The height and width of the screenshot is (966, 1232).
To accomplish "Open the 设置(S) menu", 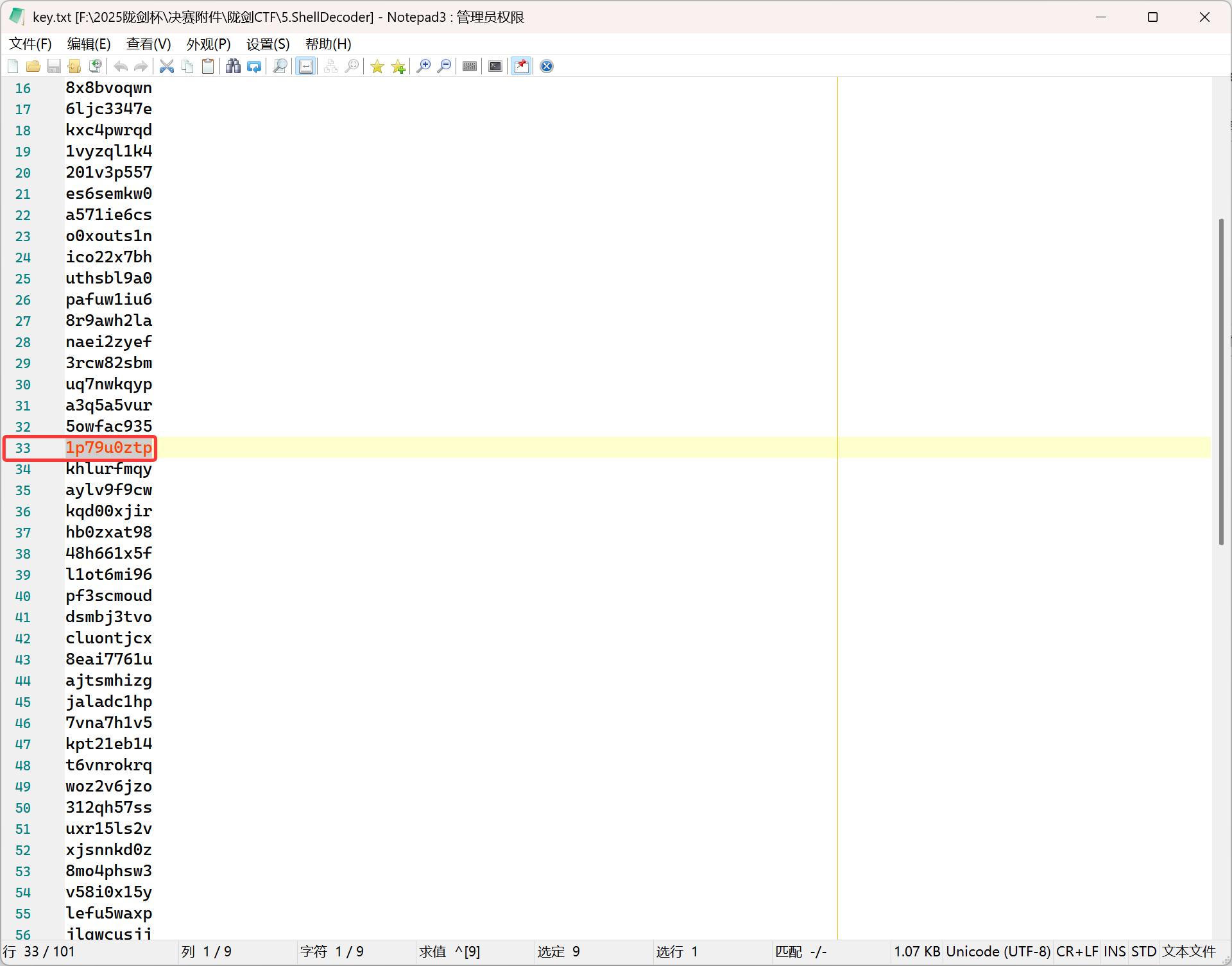I will (268, 44).
